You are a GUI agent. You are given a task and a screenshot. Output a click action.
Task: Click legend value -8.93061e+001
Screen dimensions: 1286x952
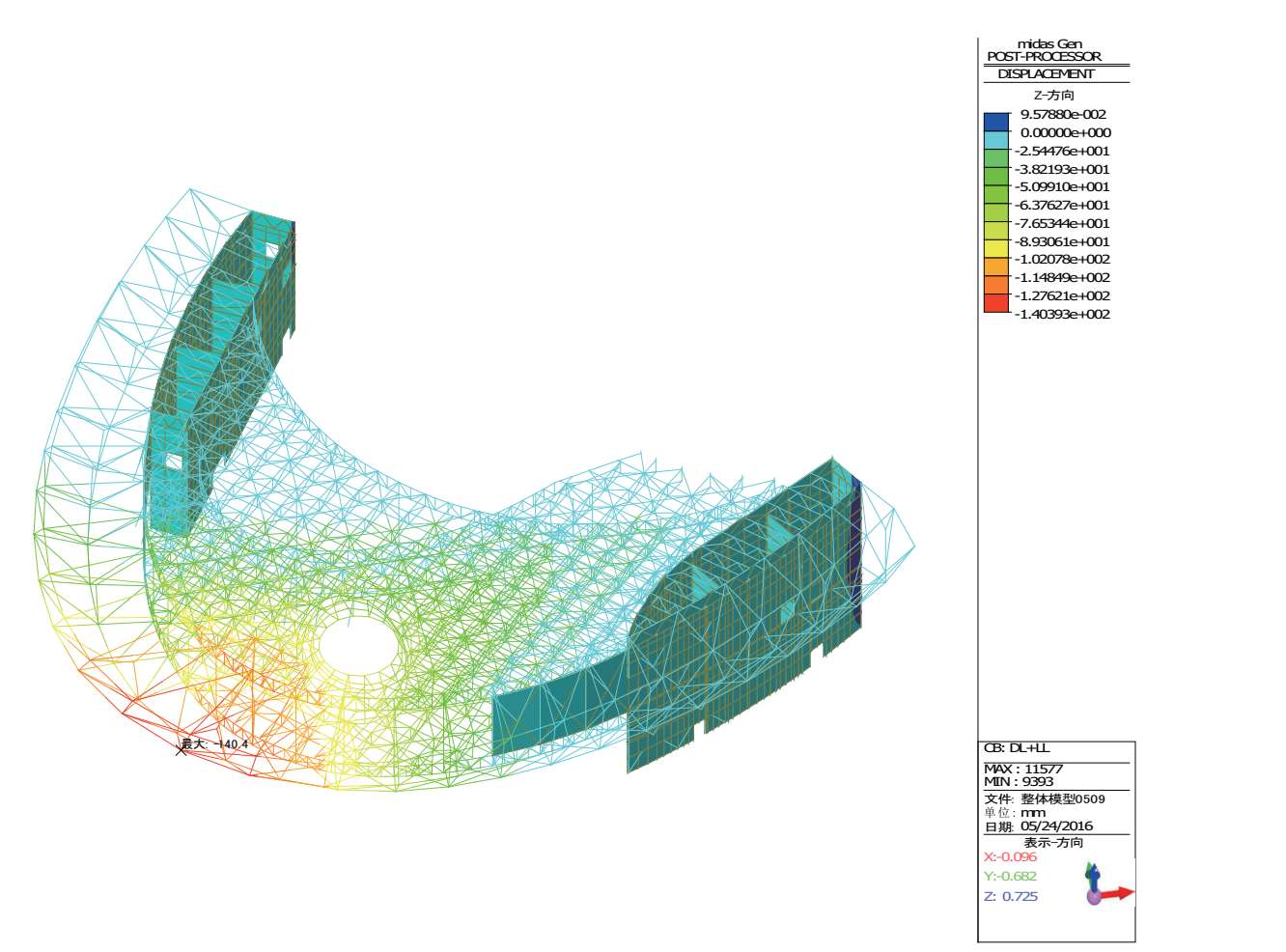1062,241
